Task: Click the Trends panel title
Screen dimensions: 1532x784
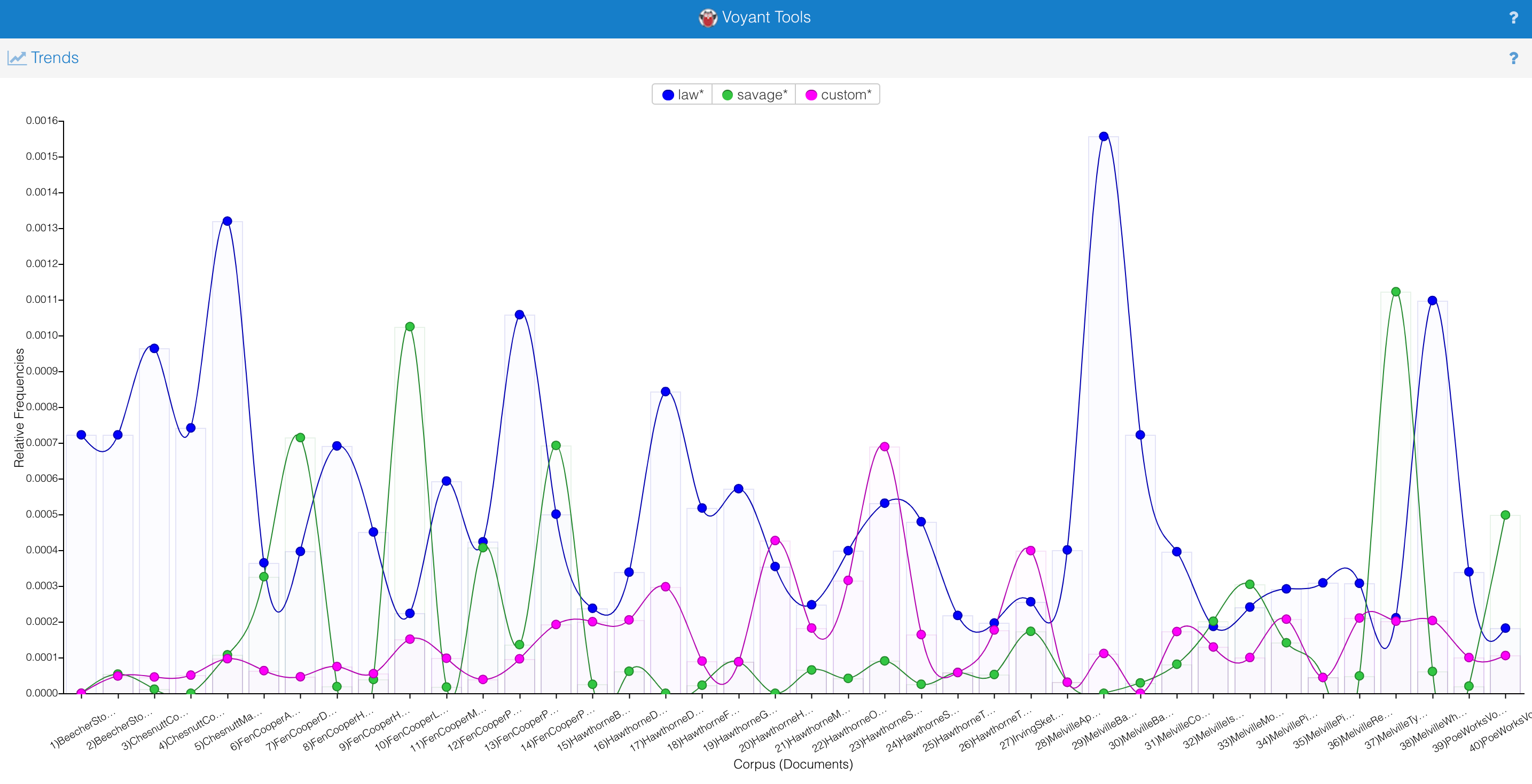Action: pyautogui.click(x=54, y=58)
